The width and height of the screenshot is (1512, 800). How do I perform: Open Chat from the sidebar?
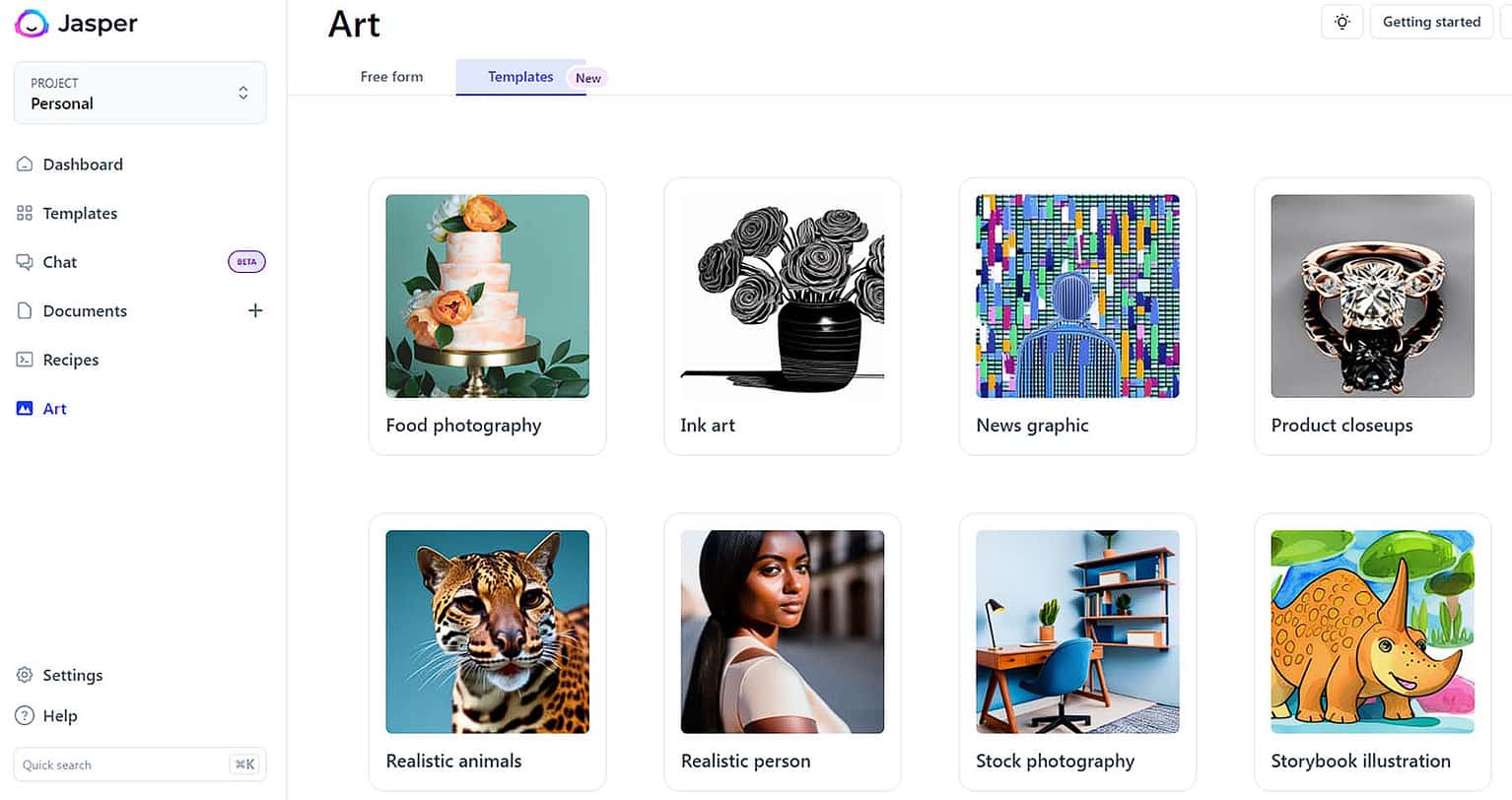[x=59, y=261]
